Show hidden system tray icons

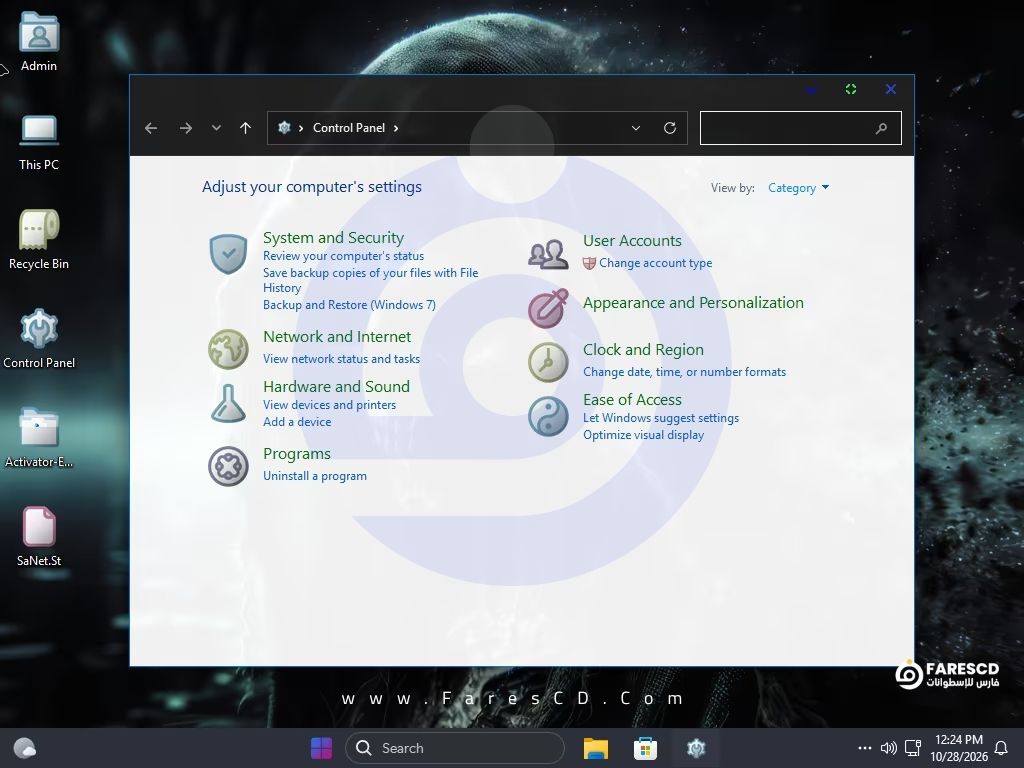click(x=865, y=748)
